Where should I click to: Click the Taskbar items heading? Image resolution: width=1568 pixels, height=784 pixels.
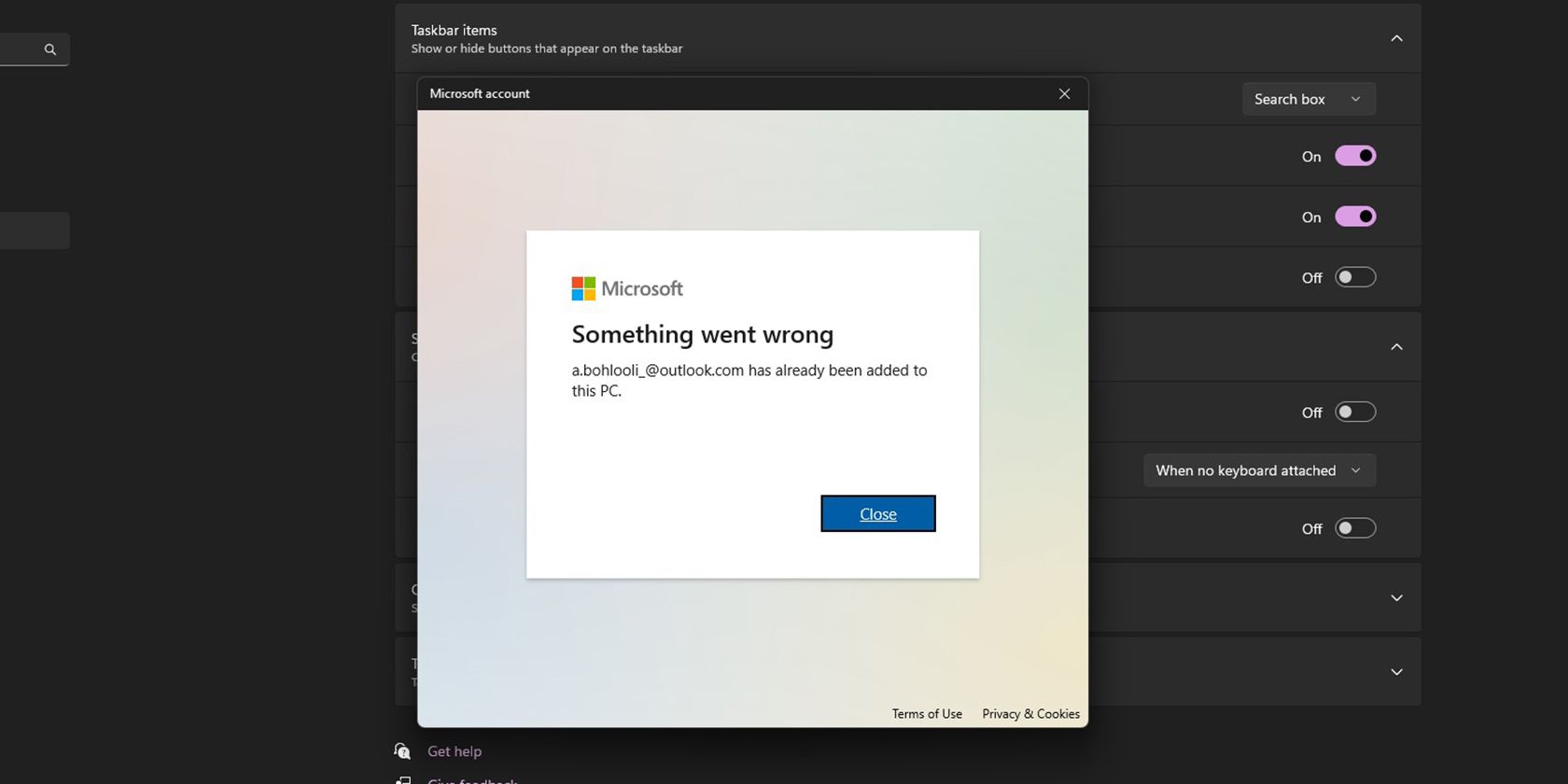(x=454, y=30)
